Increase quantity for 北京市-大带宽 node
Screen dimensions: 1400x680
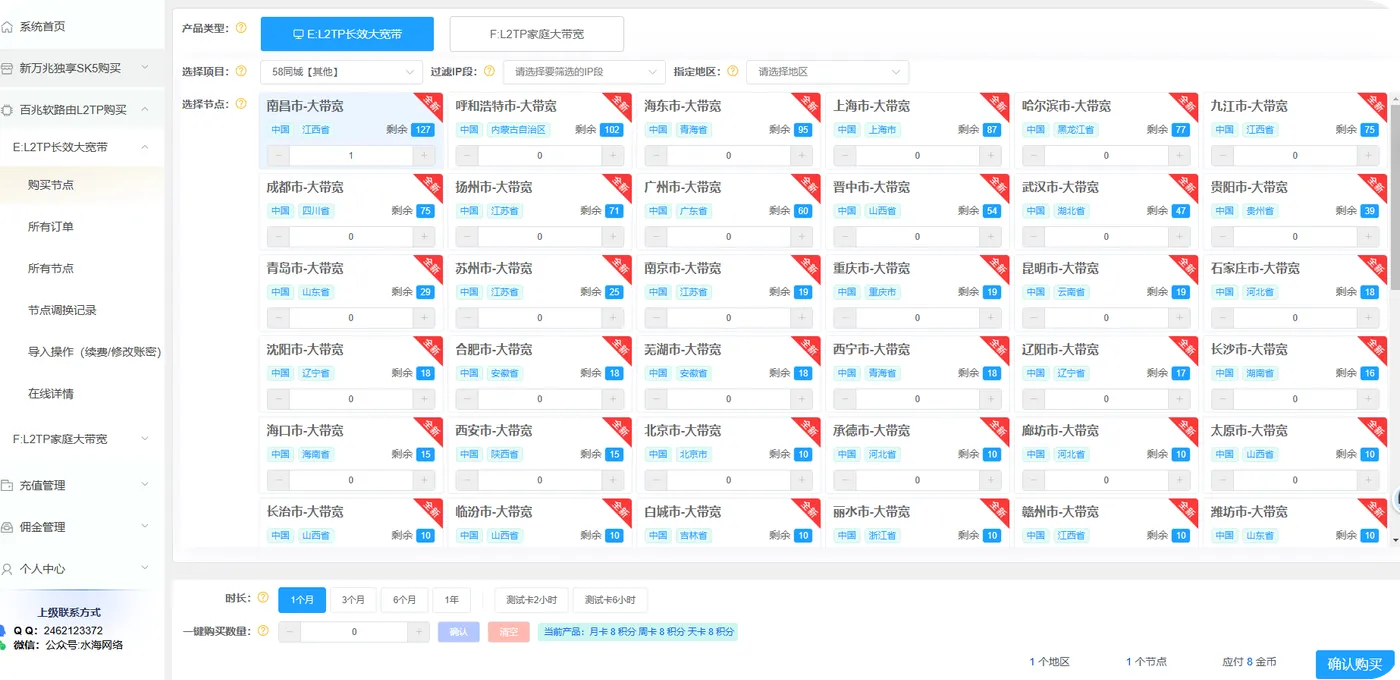802,480
